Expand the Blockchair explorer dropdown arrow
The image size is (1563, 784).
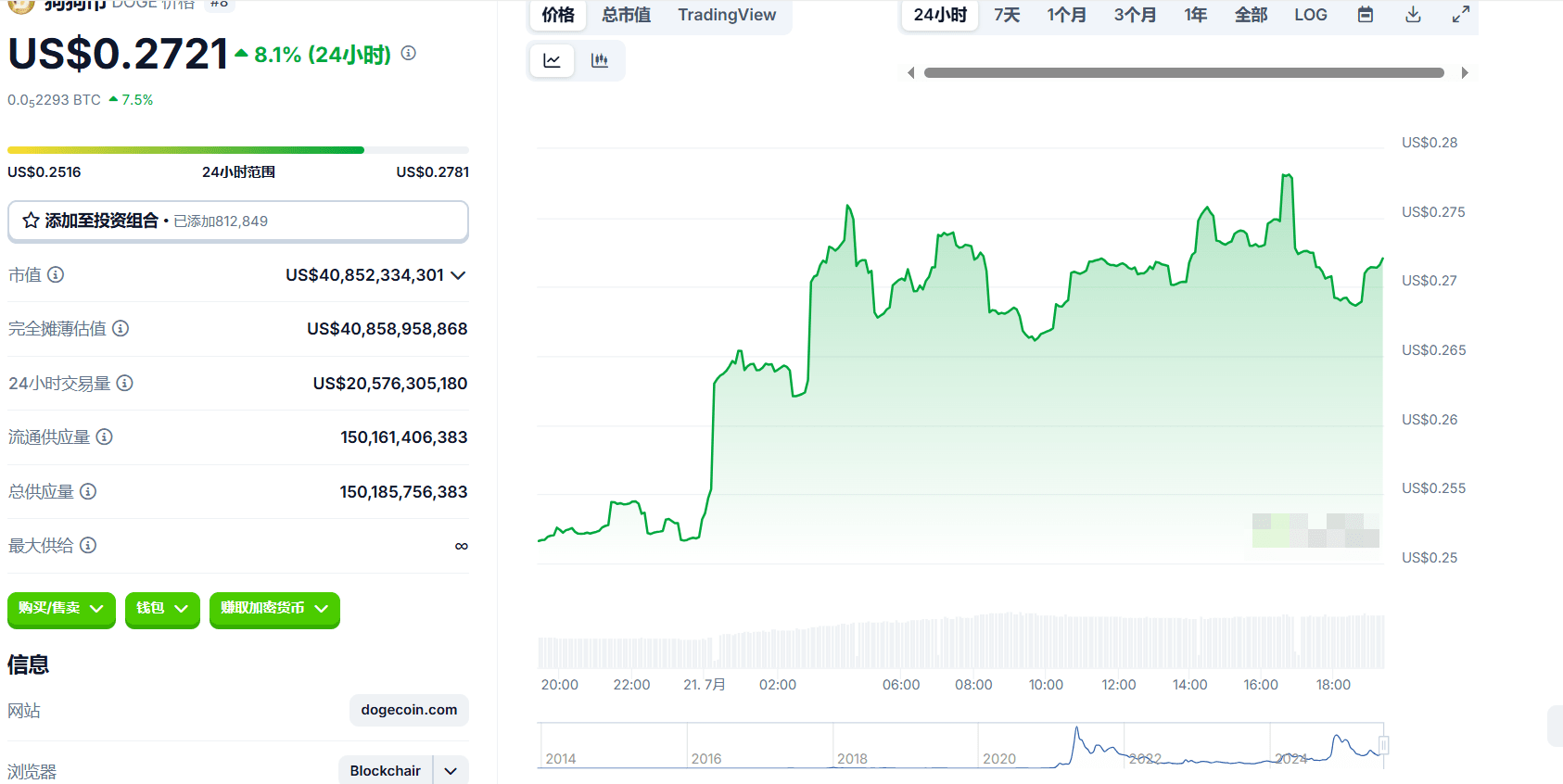(x=451, y=771)
